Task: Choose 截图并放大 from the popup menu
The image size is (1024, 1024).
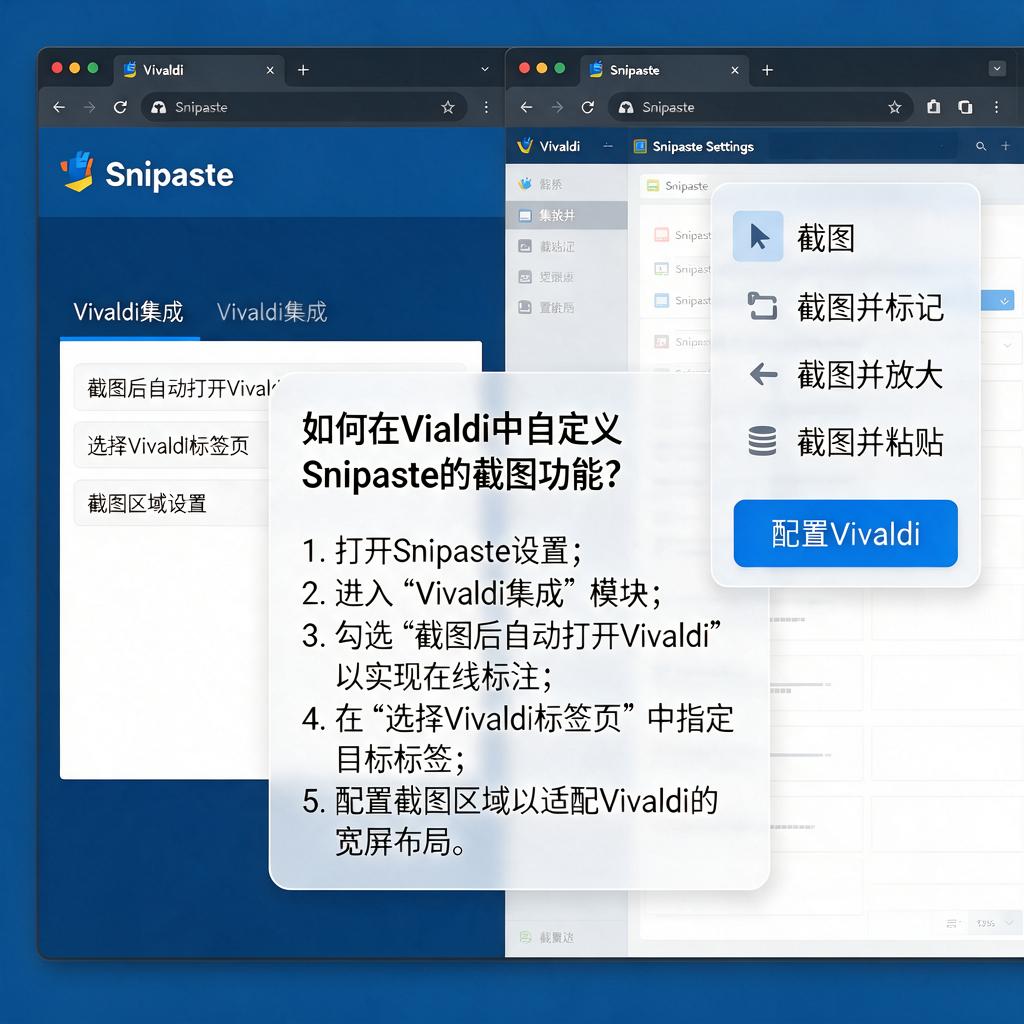Action: tap(846, 375)
